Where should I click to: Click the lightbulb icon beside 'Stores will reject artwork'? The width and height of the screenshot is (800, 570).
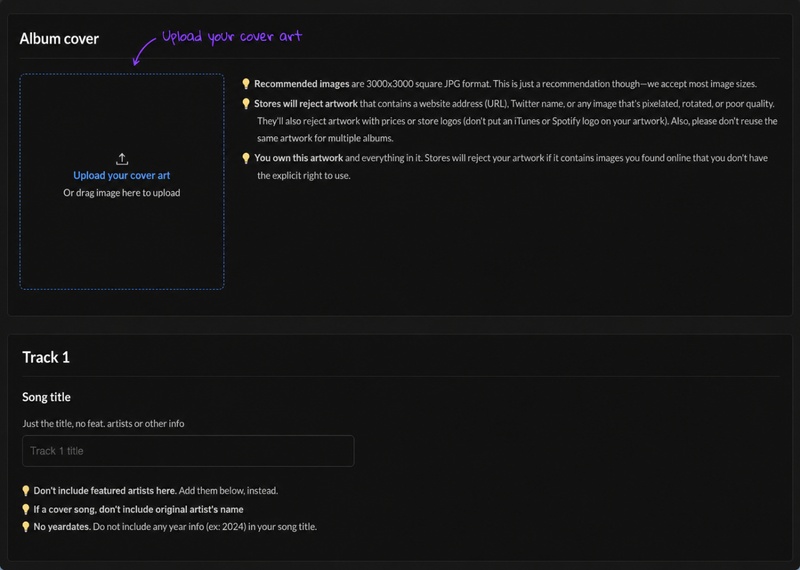[246, 104]
